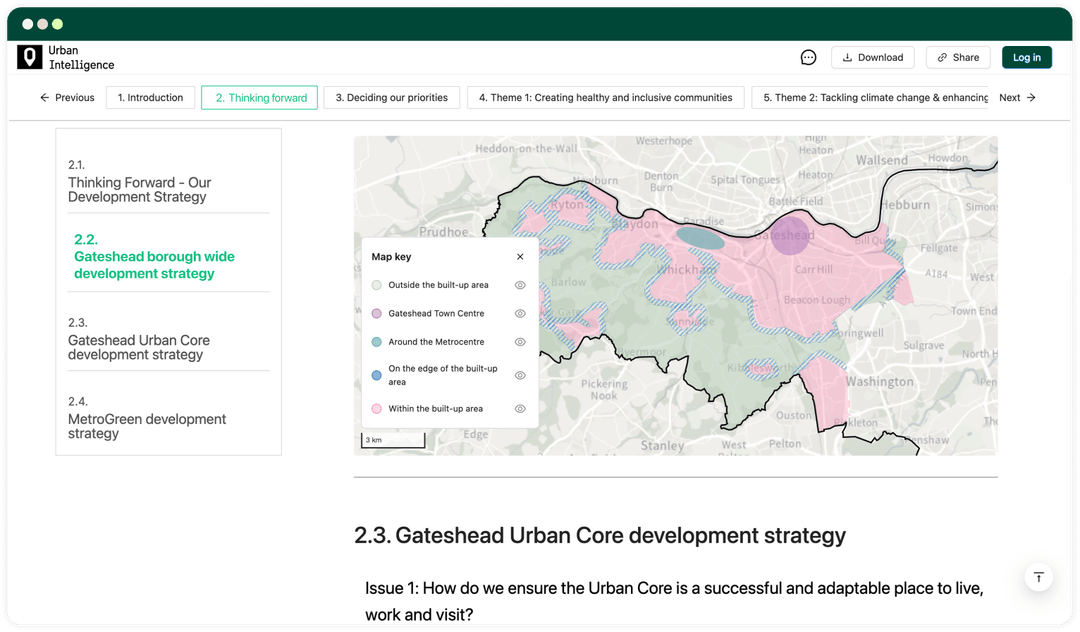The height and width of the screenshot is (632, 1080).
Task: Toggle visibility of Gateshead Town Centre layer
Action: point(520,313)
